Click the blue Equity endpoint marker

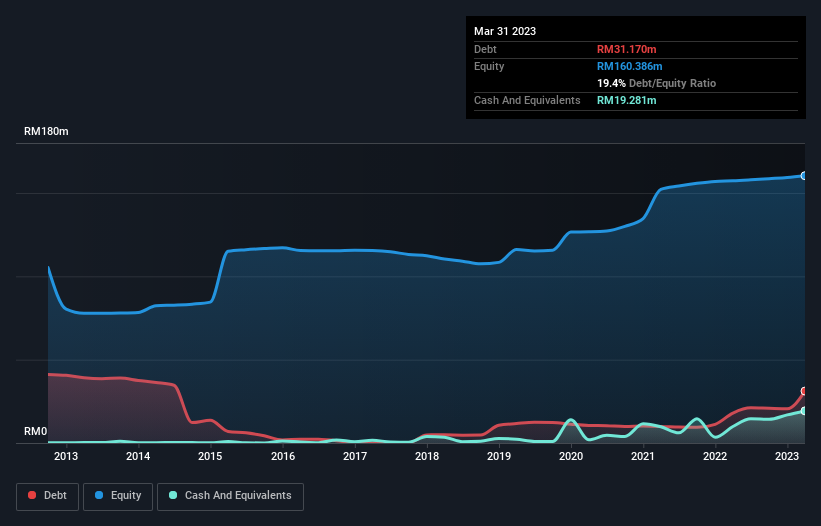coord(804,176)
